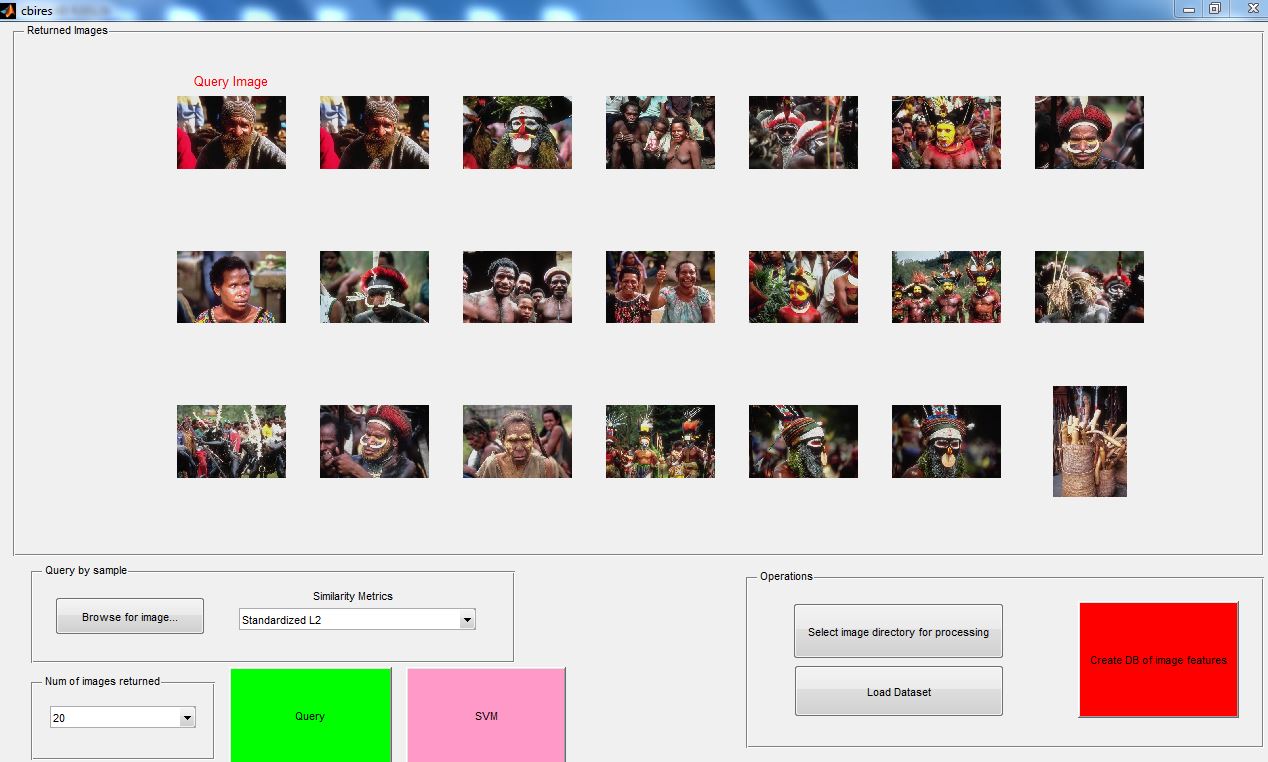The width and height of the screenshot is (1268, 762).
Task: Run the green Query button
Action: pyautogui.click(x=310, y=716)
